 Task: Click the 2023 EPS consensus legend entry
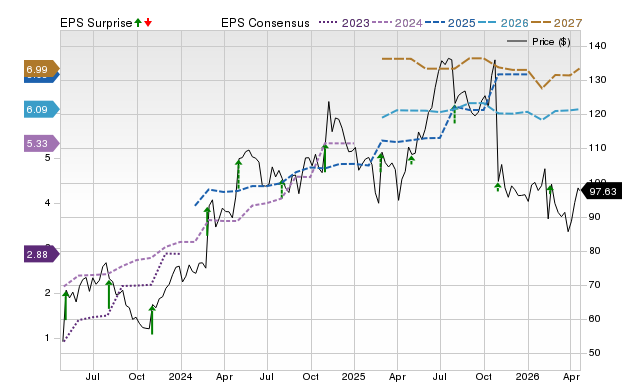tap(344, 23)
